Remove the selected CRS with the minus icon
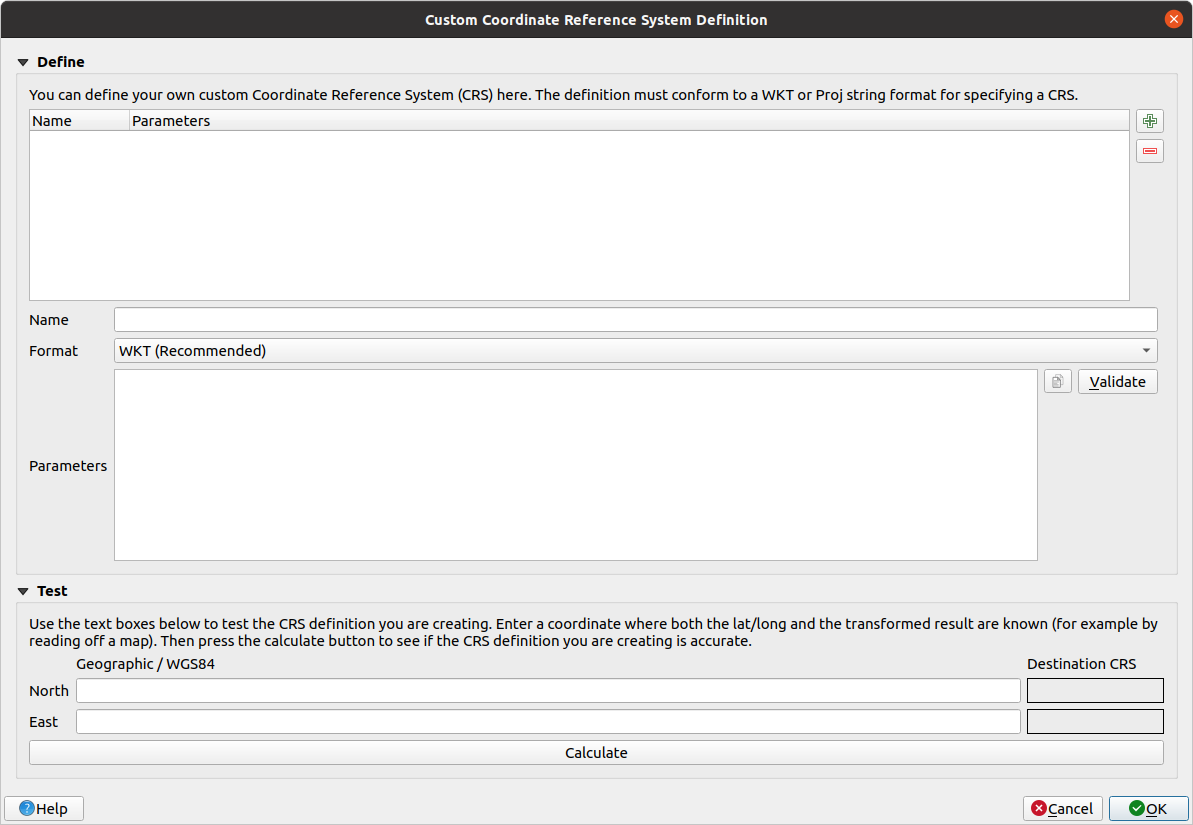Image resolution: width=1193 pixels, height=825 pixels. 1150,151
